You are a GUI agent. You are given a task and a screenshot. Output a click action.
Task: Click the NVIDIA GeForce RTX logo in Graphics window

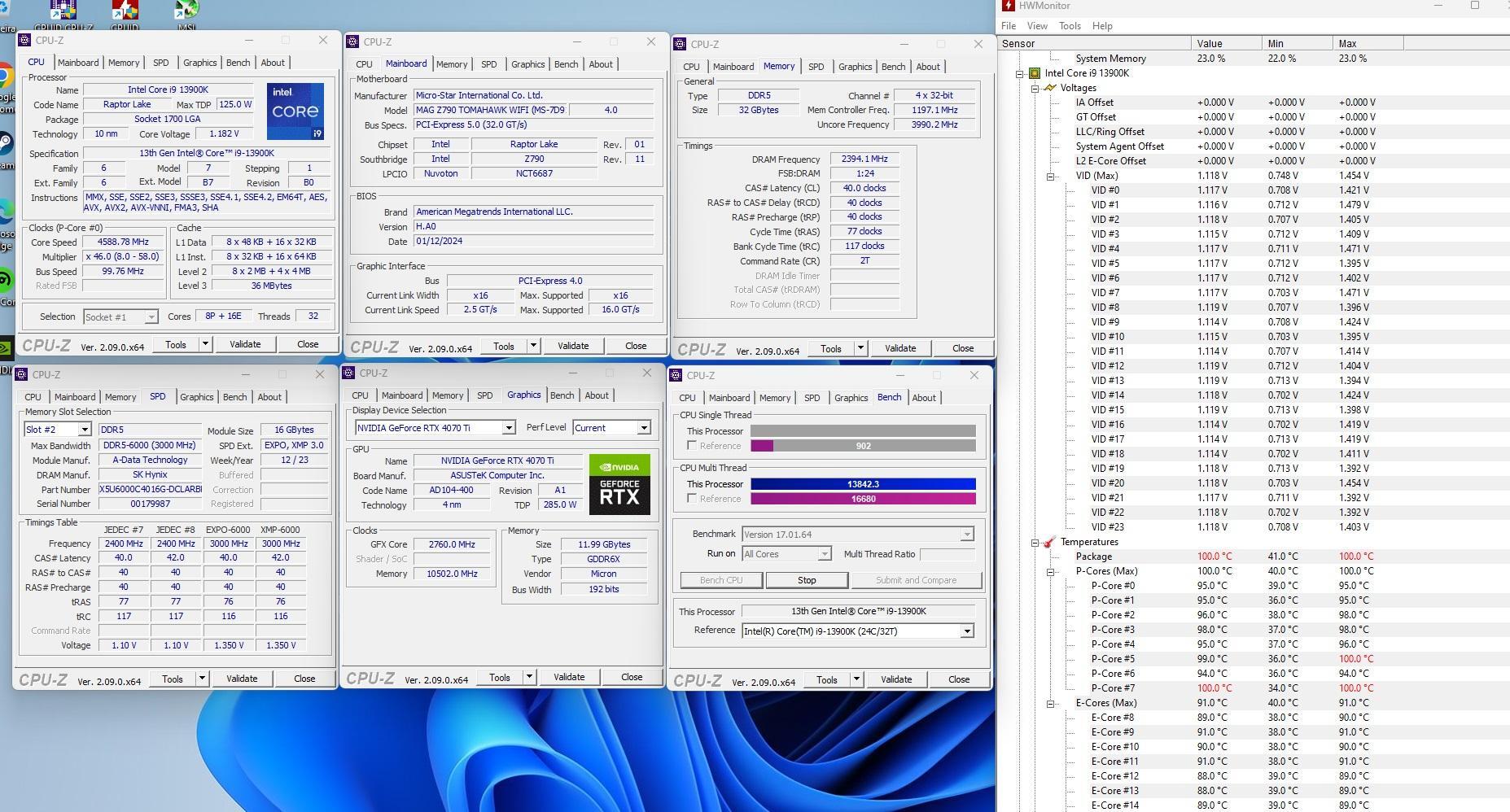pos(619,484)
